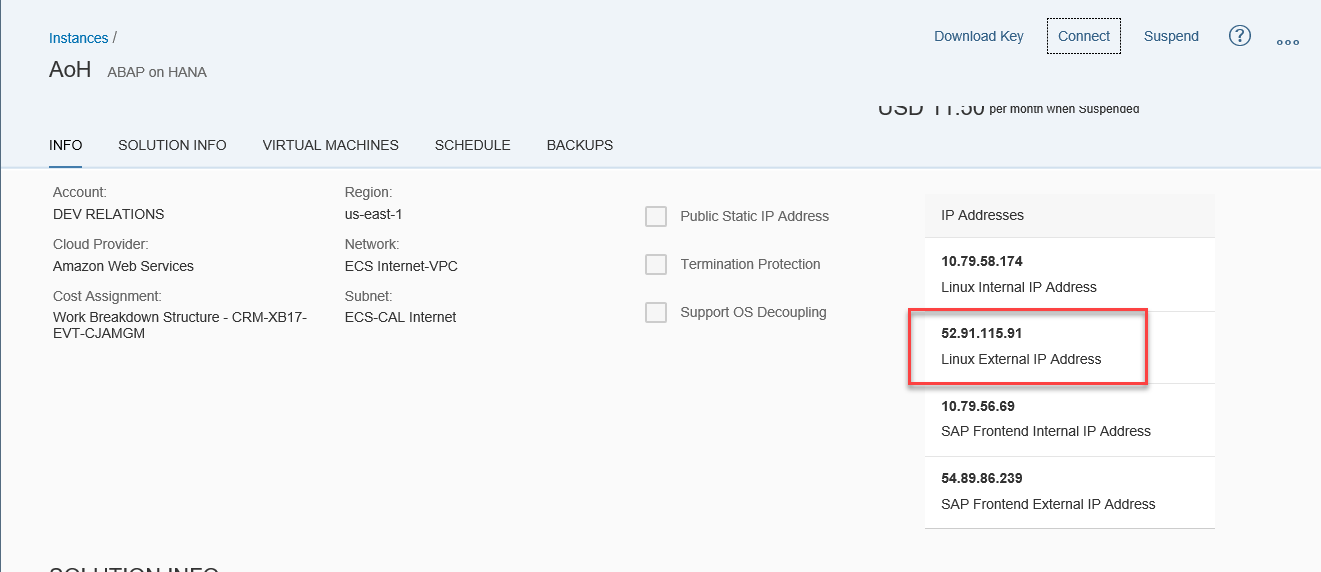Go to the SCHEDULE tab

473,145
